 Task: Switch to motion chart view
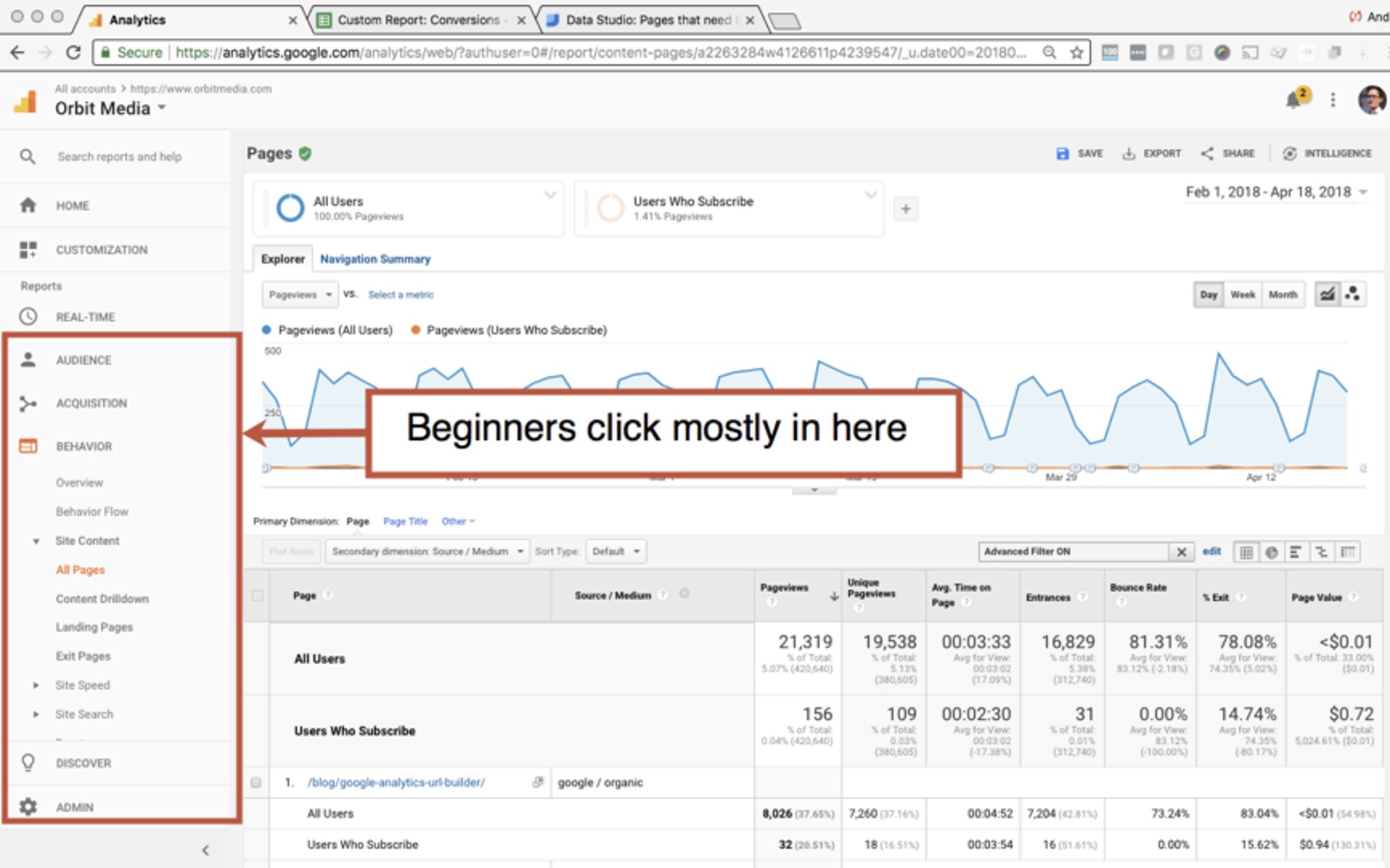1353,294
